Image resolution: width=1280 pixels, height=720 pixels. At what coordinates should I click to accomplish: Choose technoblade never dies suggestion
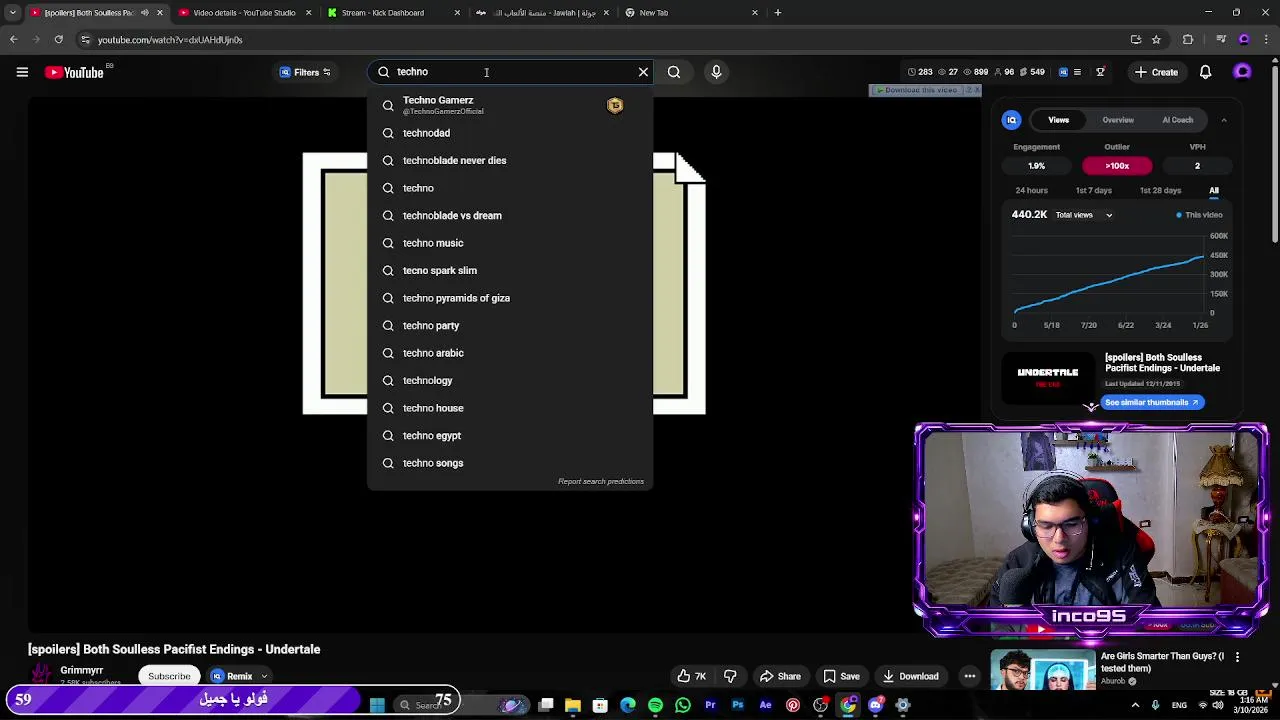(x=510, y=160)
